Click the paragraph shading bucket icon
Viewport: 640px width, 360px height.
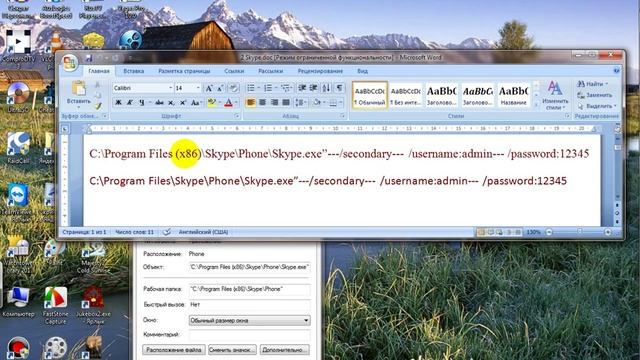(317, 102)
